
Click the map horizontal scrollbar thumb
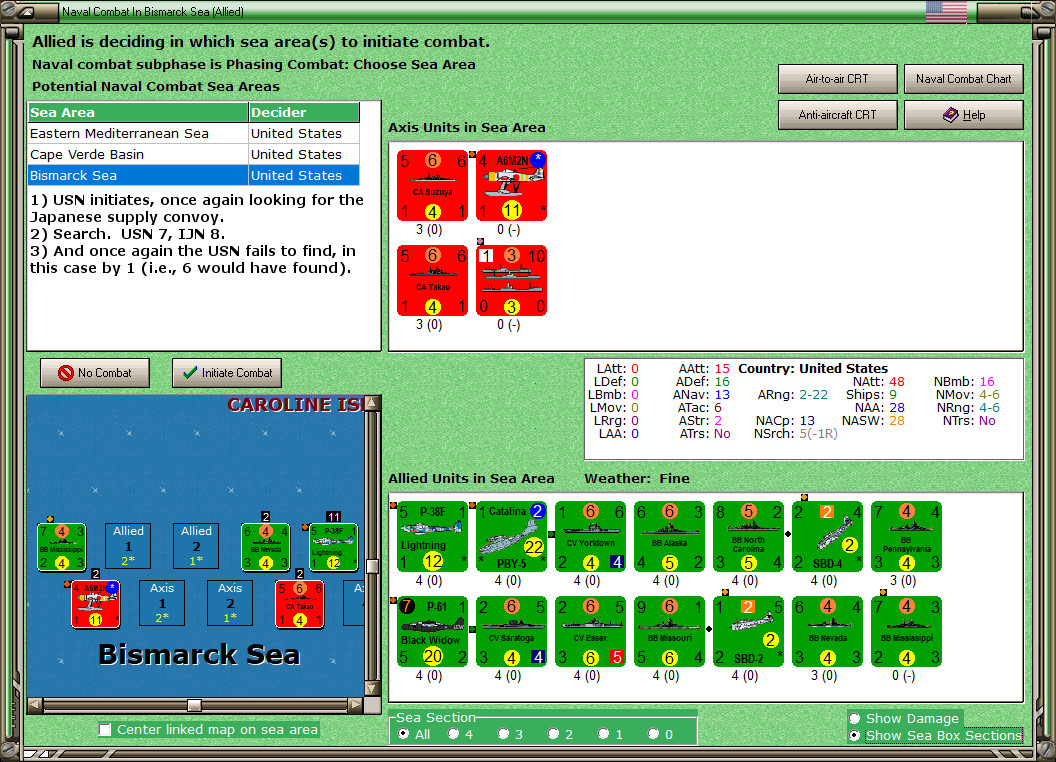tap(195, 705)
